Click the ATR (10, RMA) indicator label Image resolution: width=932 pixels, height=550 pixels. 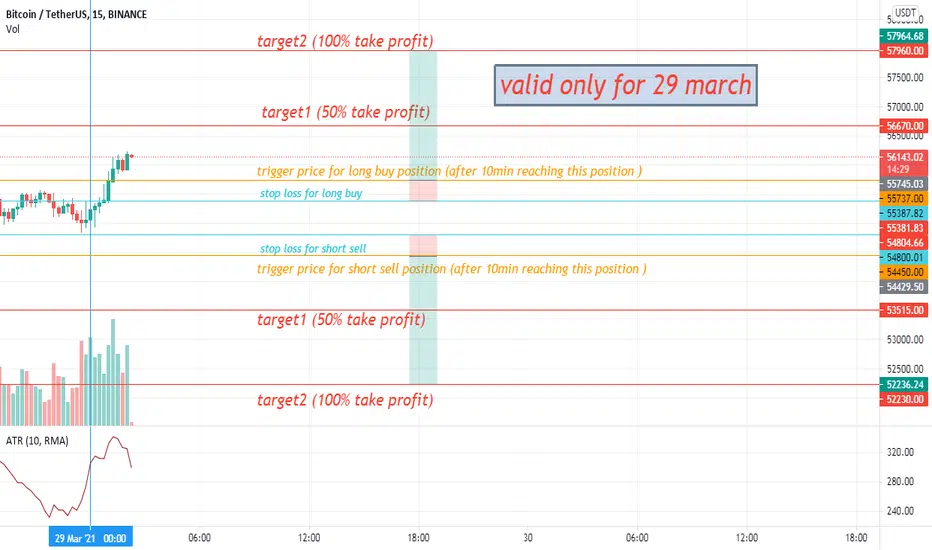pos(37,441)
